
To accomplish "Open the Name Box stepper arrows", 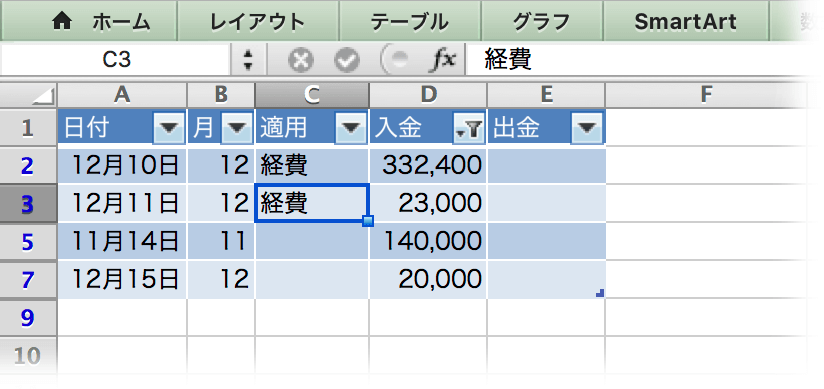I will coord(248,60).
